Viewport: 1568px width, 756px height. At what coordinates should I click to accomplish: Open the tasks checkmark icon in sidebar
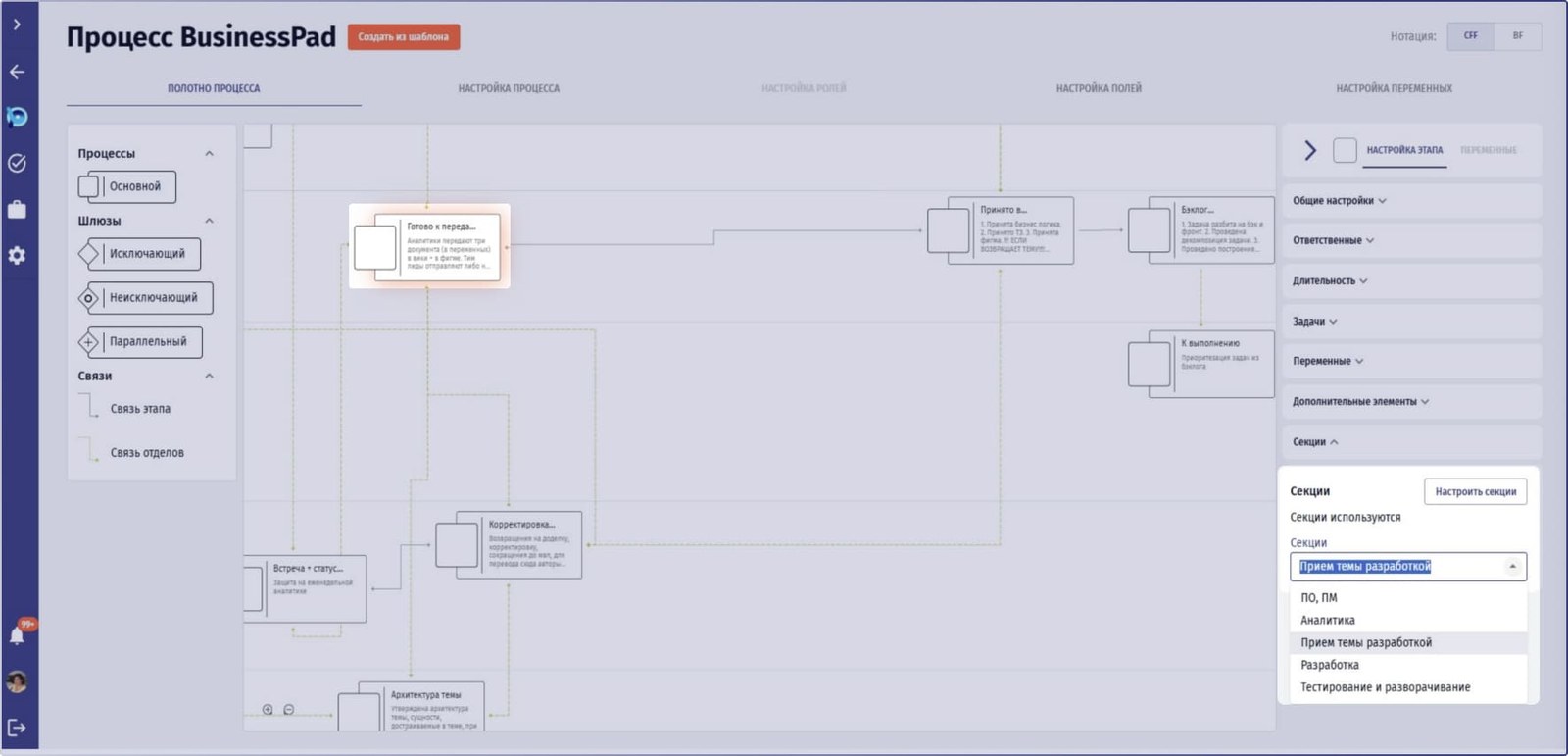17,163
